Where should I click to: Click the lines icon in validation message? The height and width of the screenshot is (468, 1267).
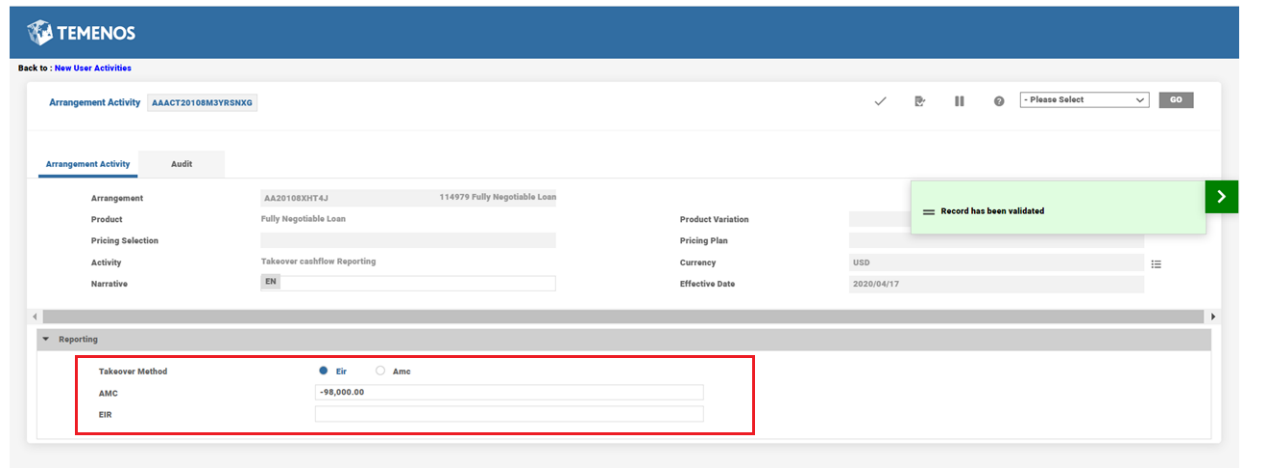[928, 212]
